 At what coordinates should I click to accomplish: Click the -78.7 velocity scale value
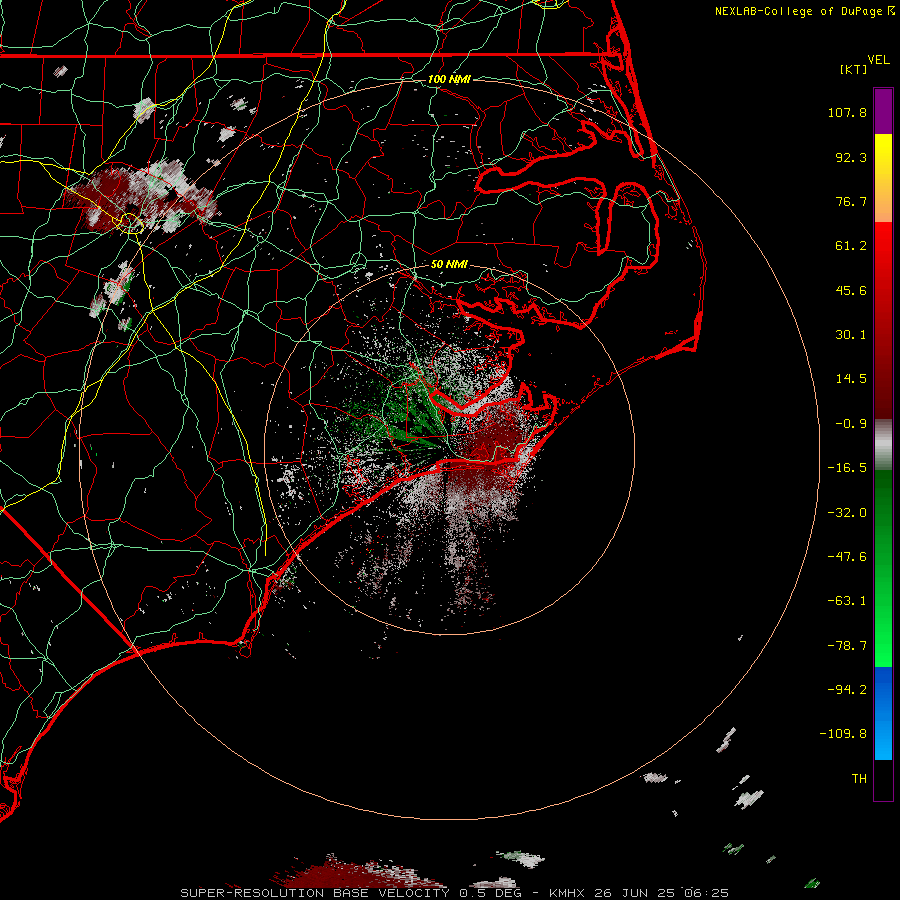point(847,646)
